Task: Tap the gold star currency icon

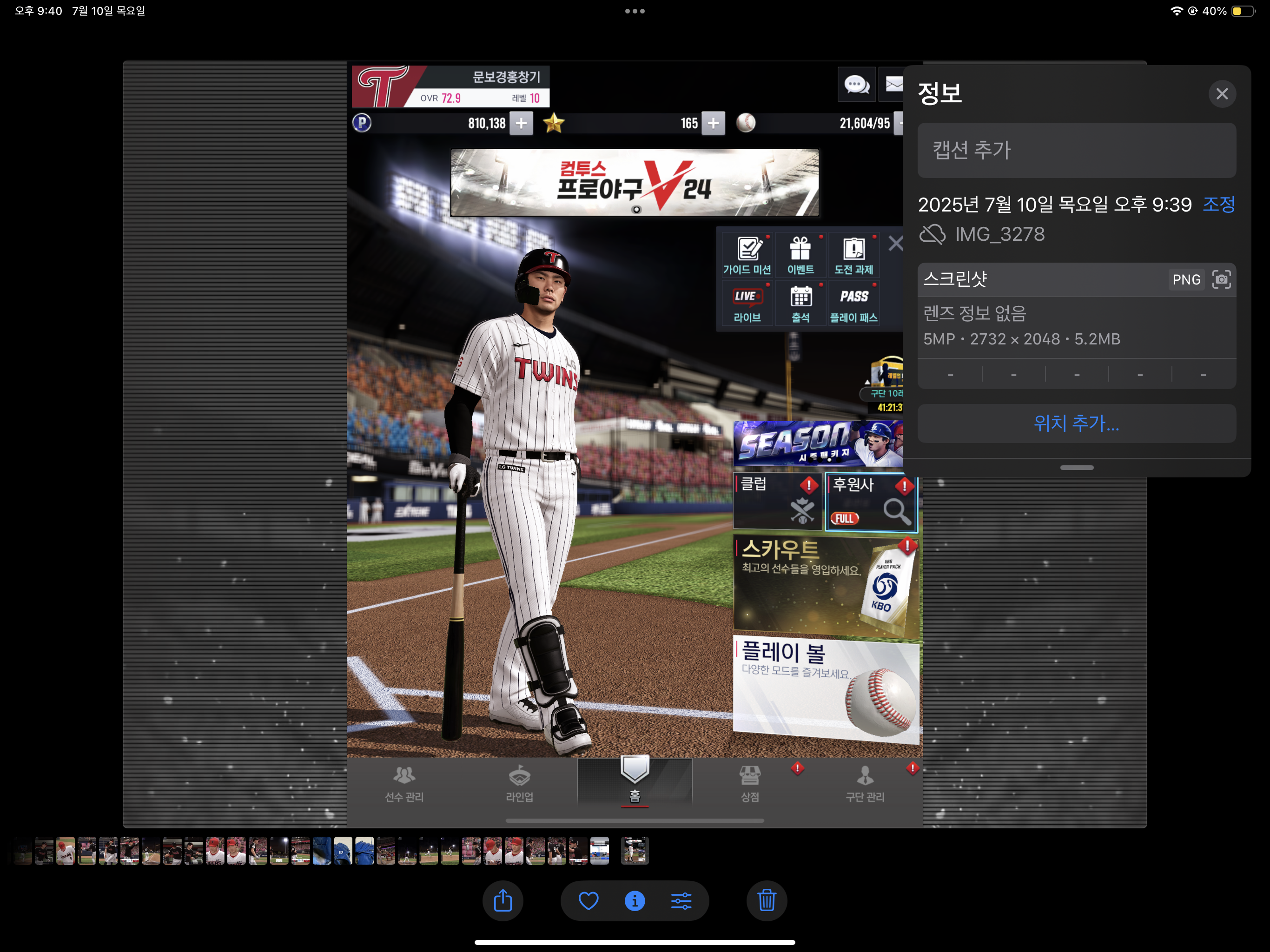Action: click(554, 123)
